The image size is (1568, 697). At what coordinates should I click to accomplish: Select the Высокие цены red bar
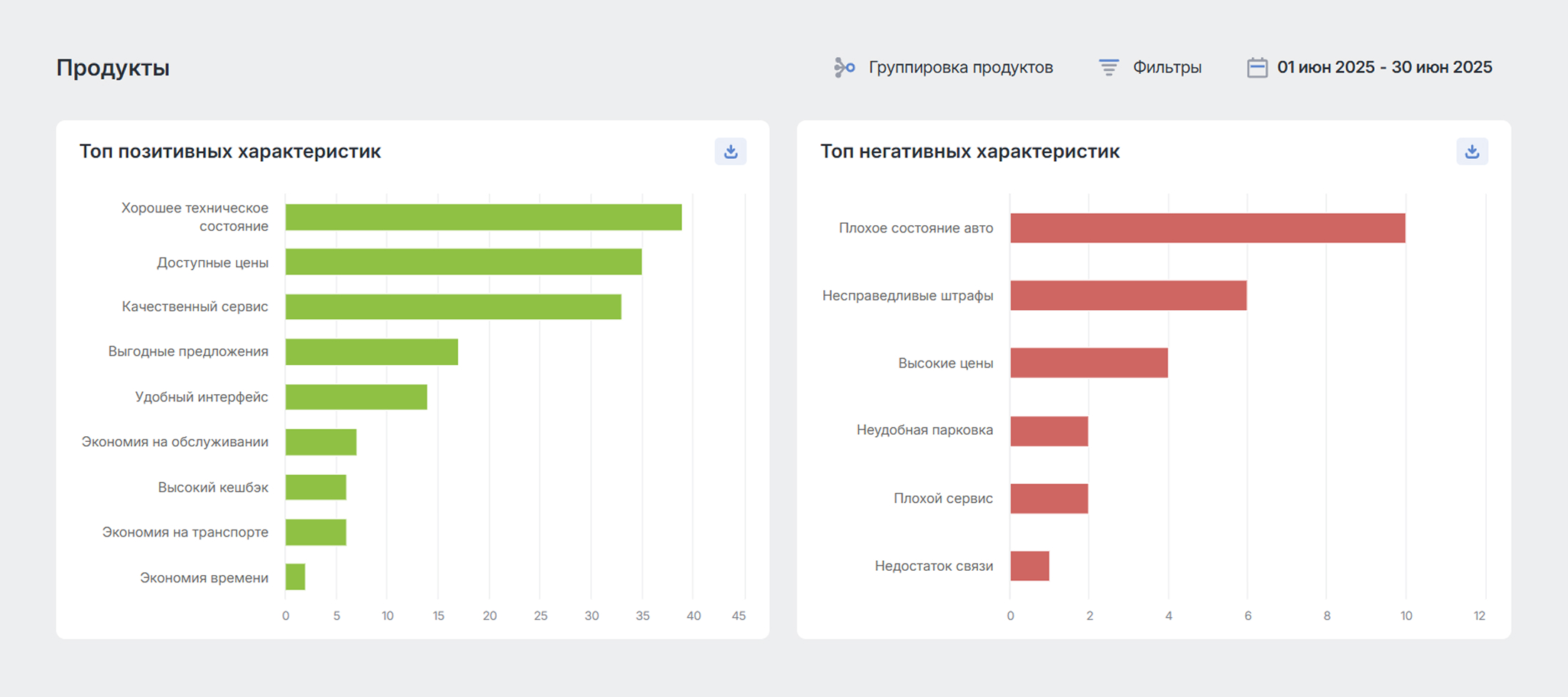click(x=1089, y=363)
